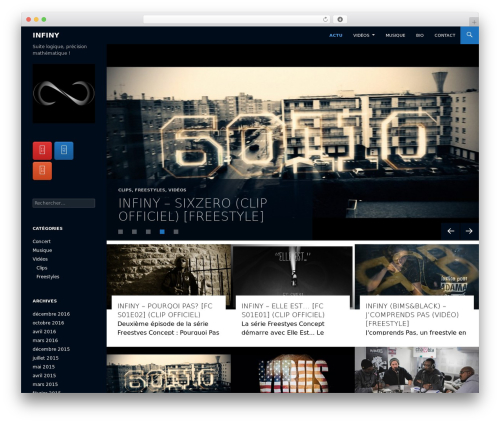The height and width of the screenshot is (423, 500).
Task: Open the juillet 2015 archive
Action: tap(46, 358)
